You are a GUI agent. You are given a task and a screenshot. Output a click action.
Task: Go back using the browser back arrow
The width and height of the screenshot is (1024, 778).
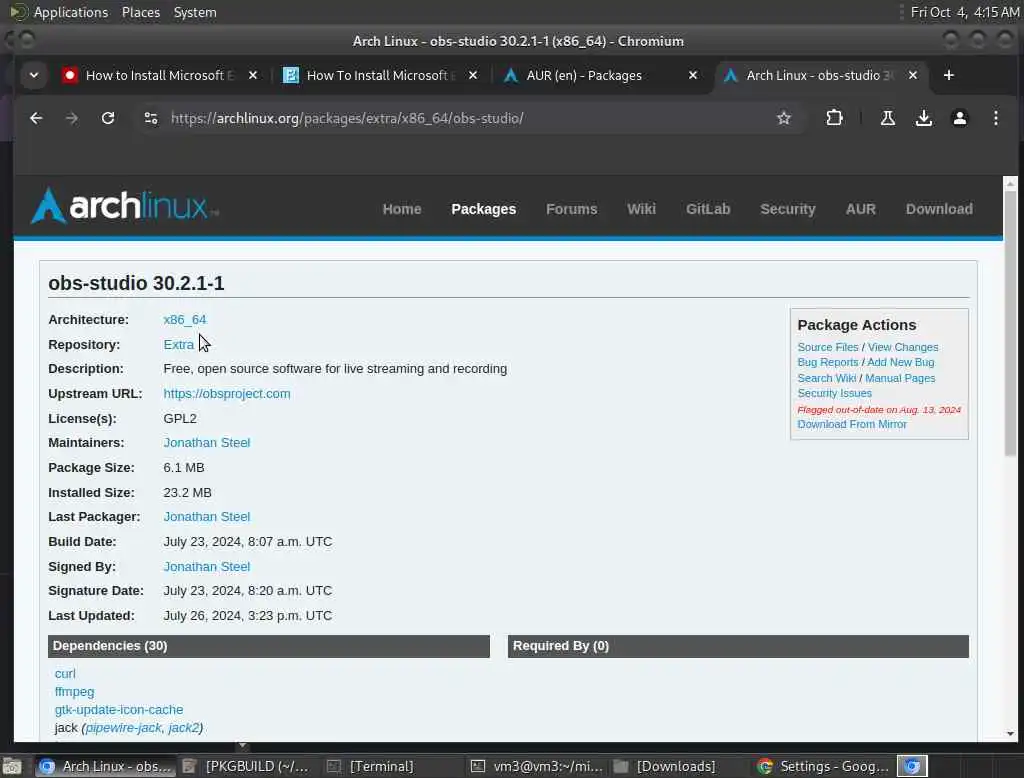[36, 118]
